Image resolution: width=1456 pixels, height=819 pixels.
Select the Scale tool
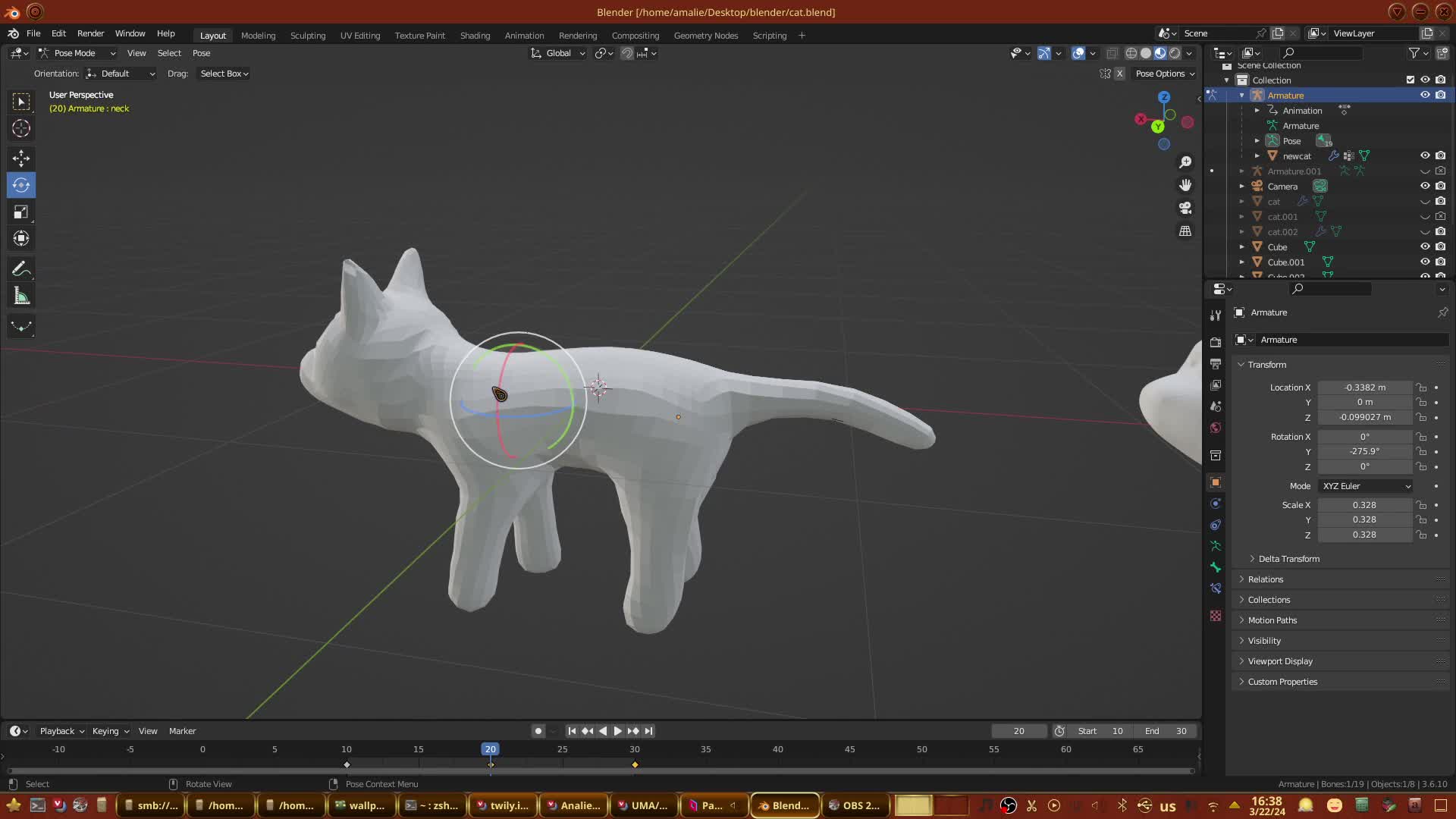tap(21, 212)
